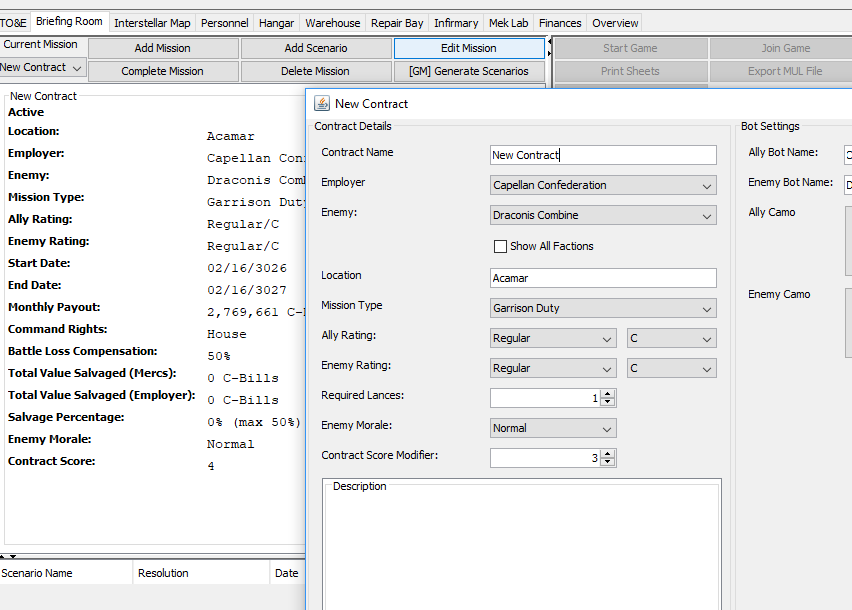
Task: Click the Required Lances number field
Action: 546,398
